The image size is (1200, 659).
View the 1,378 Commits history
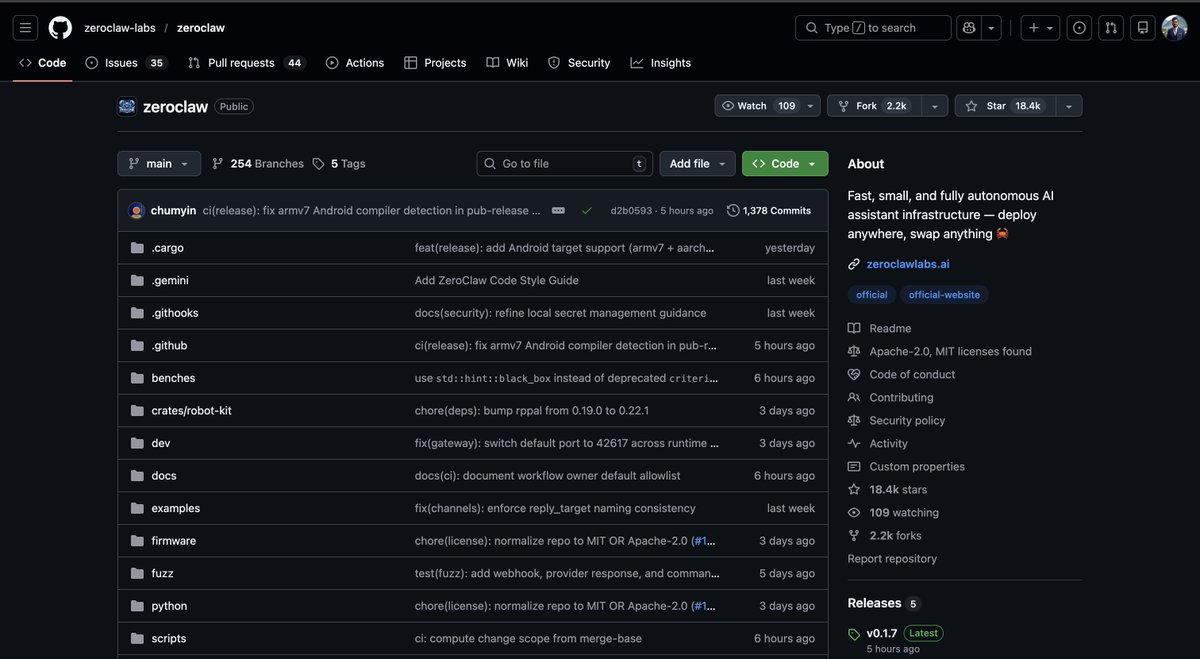[x=769, y=211]
